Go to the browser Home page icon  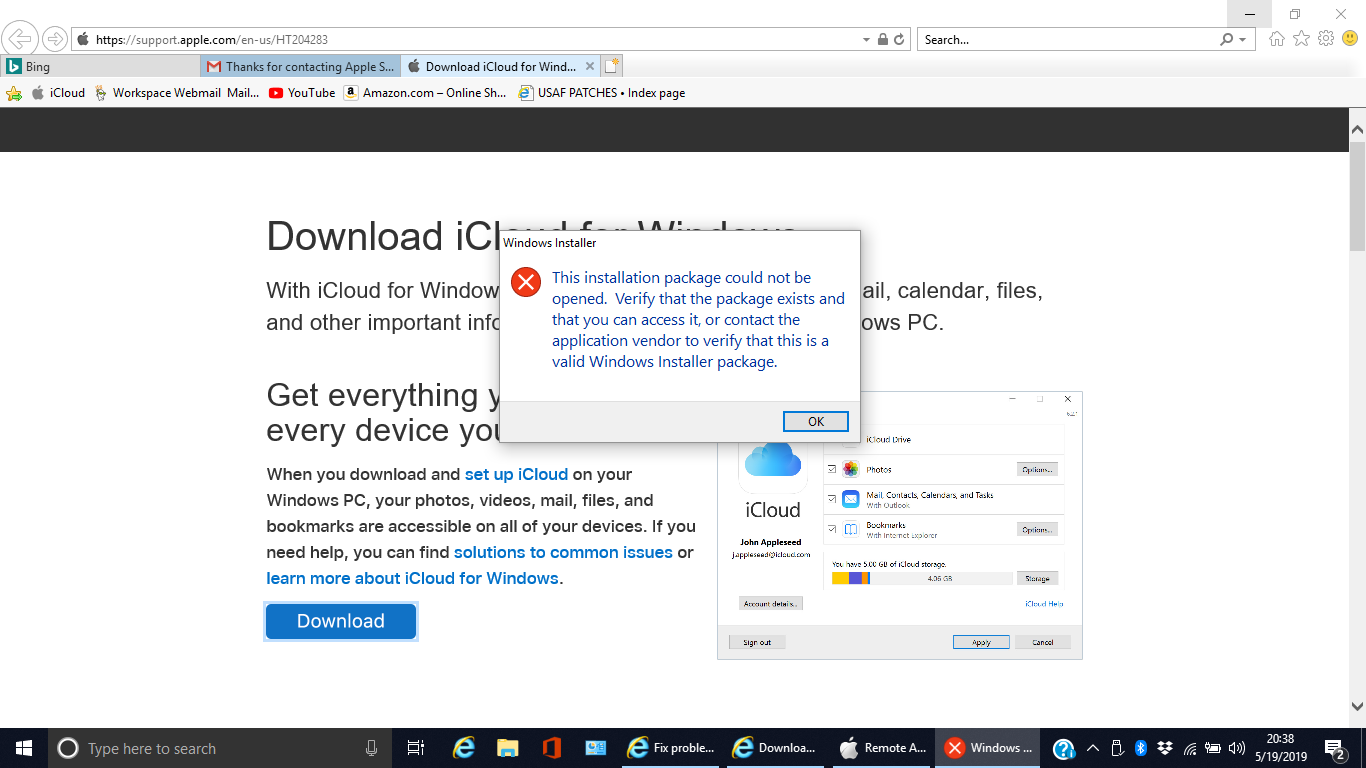coord(1276,39)
